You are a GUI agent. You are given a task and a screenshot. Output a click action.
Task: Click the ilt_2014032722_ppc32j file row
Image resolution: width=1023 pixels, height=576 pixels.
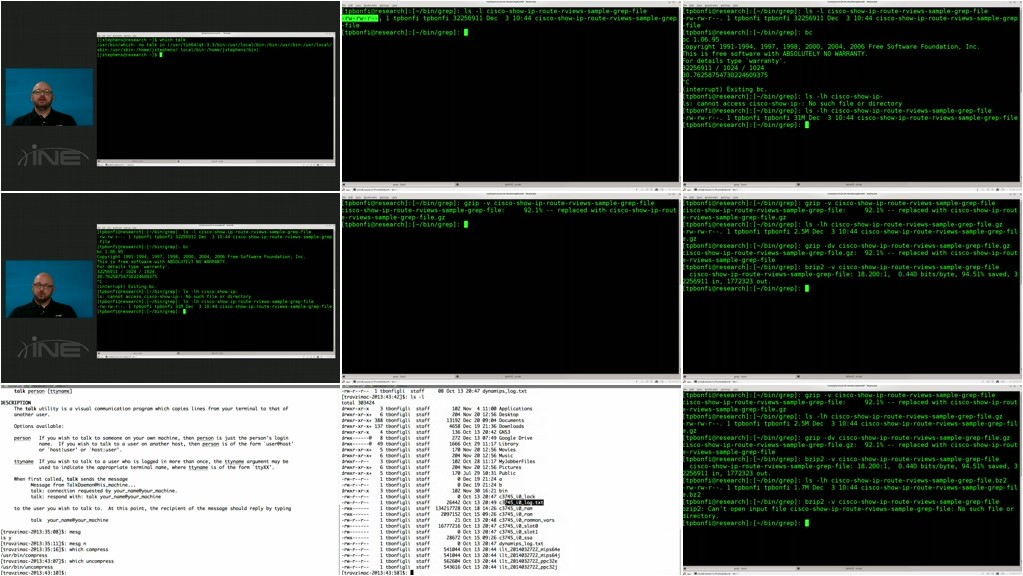pyautogui.click(x=450, y=567)
